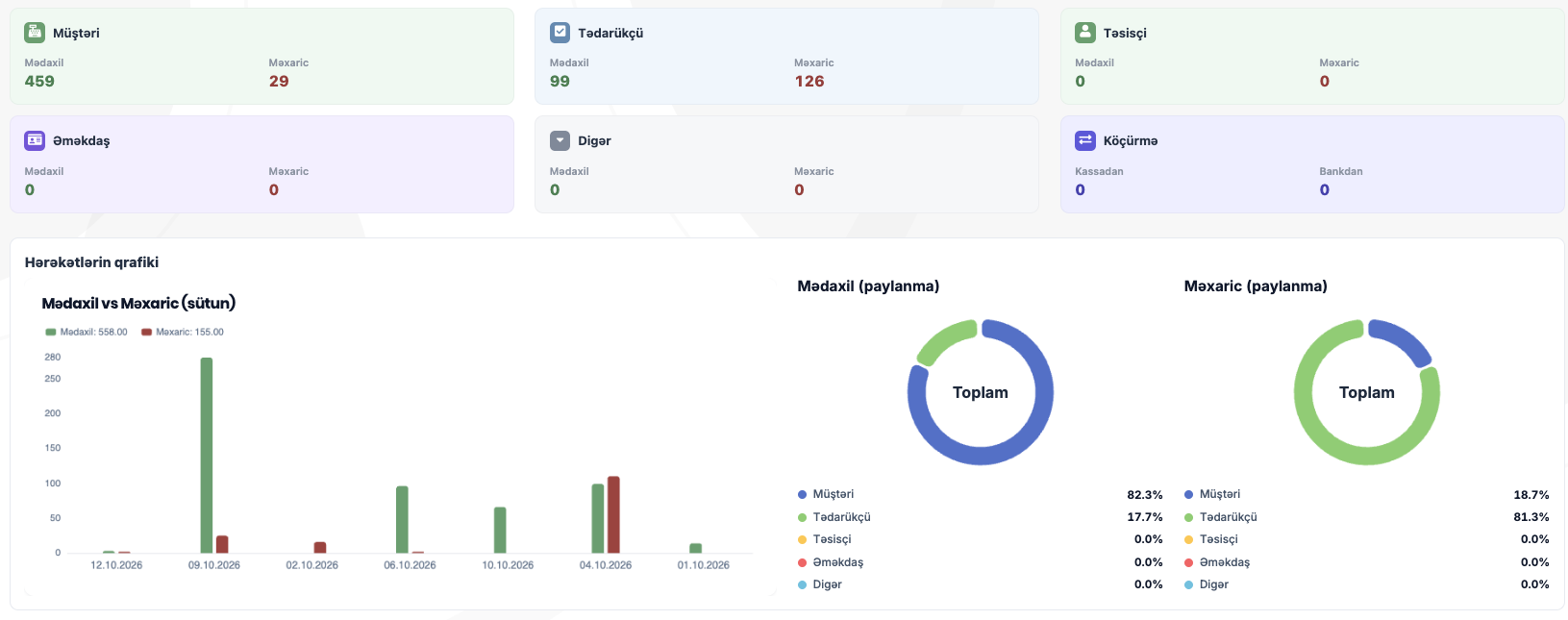
Task: Click the Əməkdaş card ID icon
Action: point(35,140)
